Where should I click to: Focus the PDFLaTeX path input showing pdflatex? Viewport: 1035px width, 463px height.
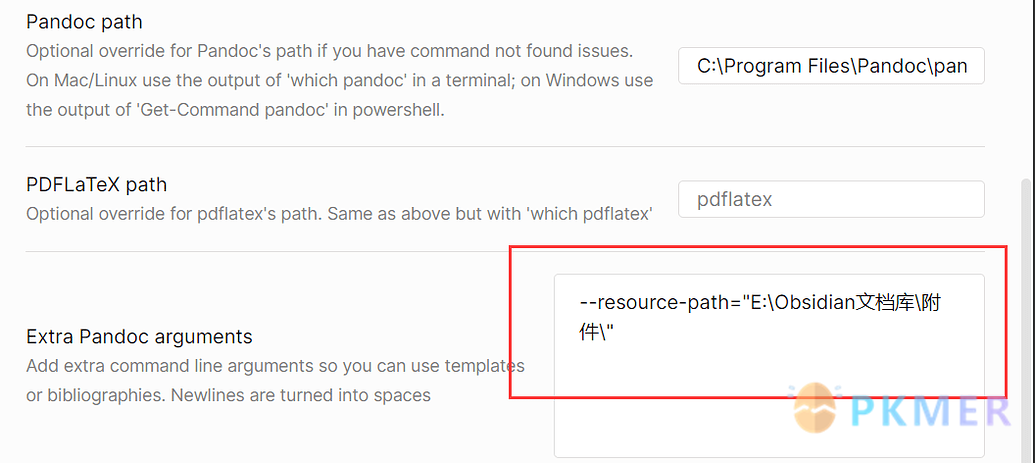pyautogui.click(x=831, y=199)
